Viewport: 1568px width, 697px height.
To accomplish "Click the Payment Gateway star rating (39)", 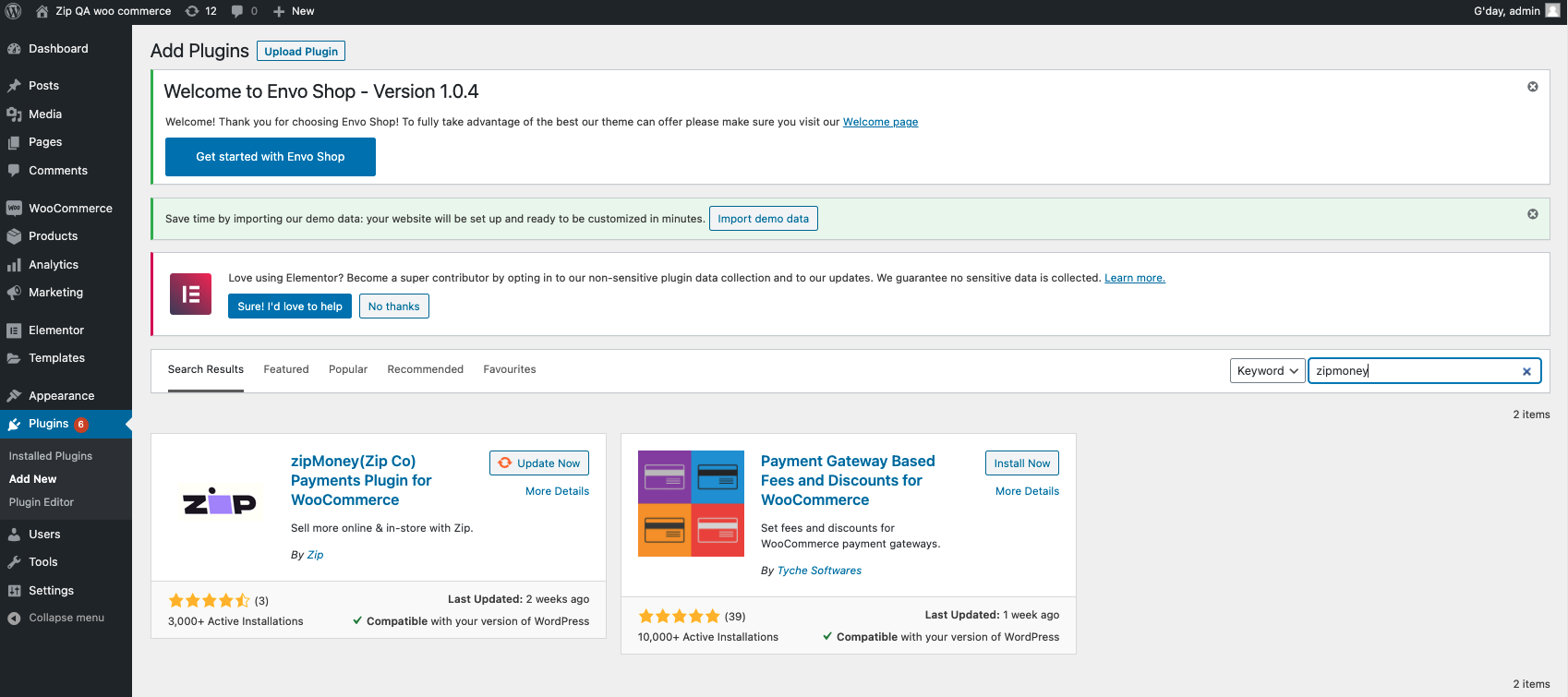I will (x=680, y=617).
